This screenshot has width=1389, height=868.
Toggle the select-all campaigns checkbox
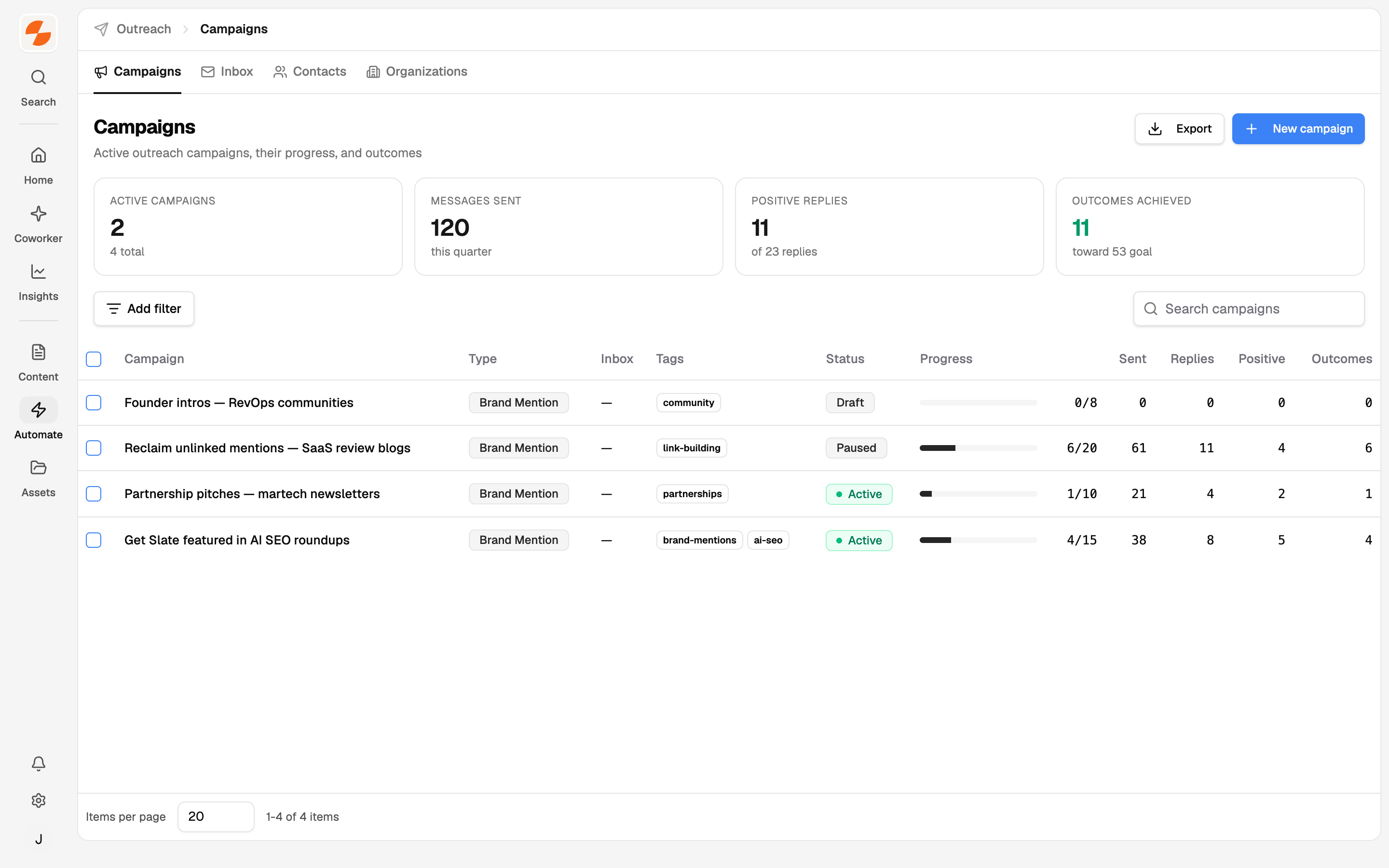(x=94, y=359)
